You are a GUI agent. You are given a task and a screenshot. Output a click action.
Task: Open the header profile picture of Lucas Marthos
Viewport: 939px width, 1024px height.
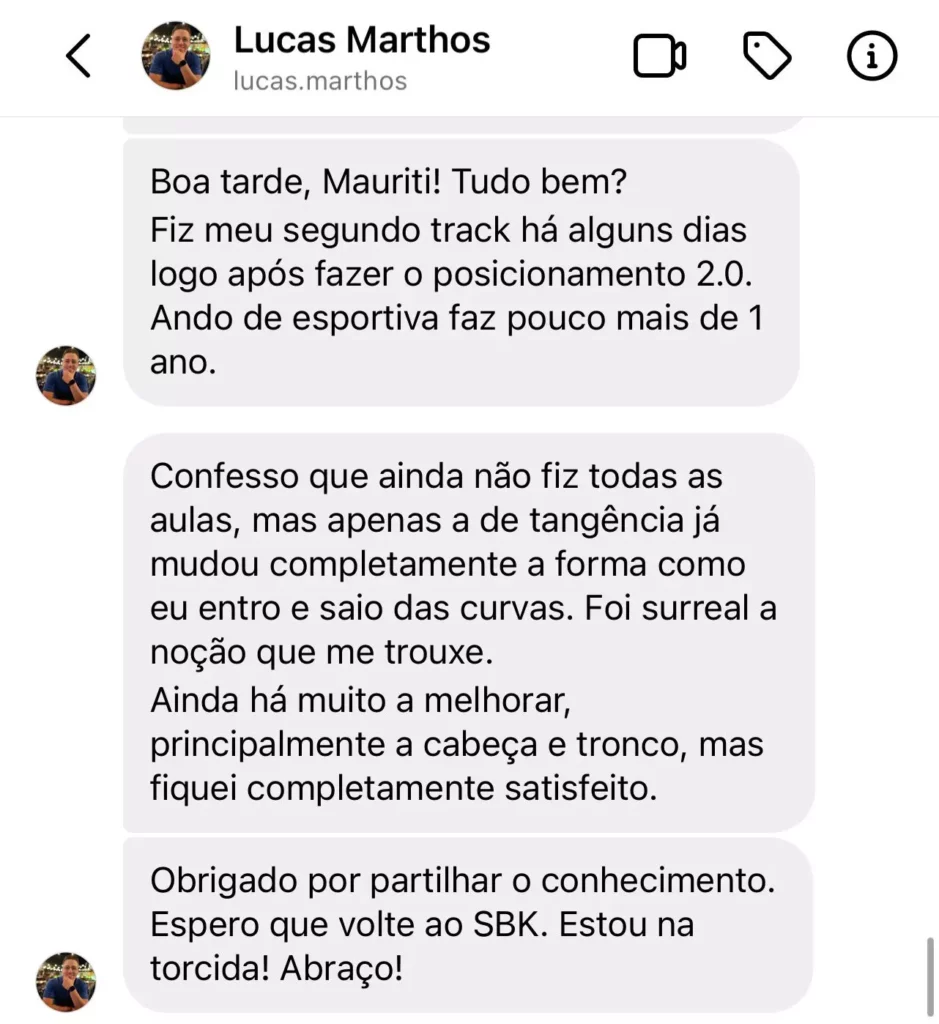click(176, 56)
